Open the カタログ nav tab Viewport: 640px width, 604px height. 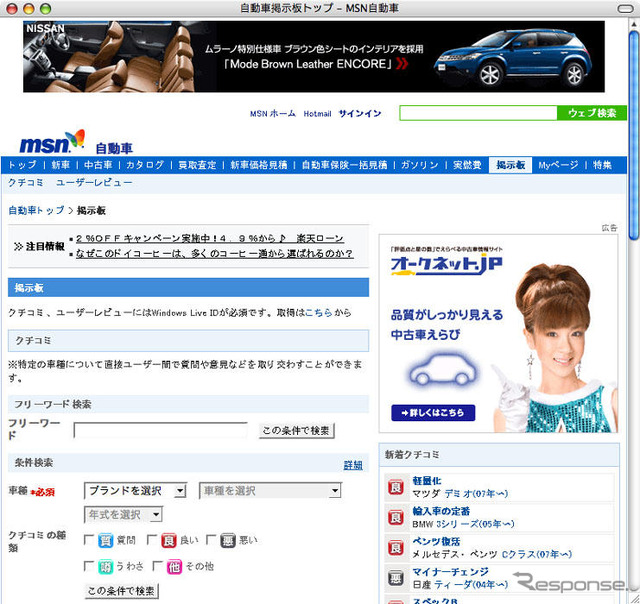pyautogui.click(x=145, y=165)
